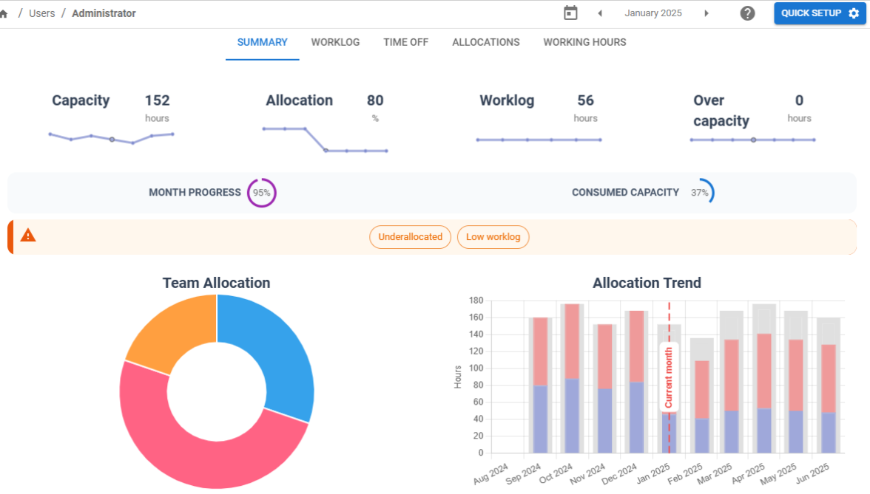This screenshot has width=870, height=494.
Task: Click the Sep 2024 bar in Allocation Trend
Action: tap(539, 385)
